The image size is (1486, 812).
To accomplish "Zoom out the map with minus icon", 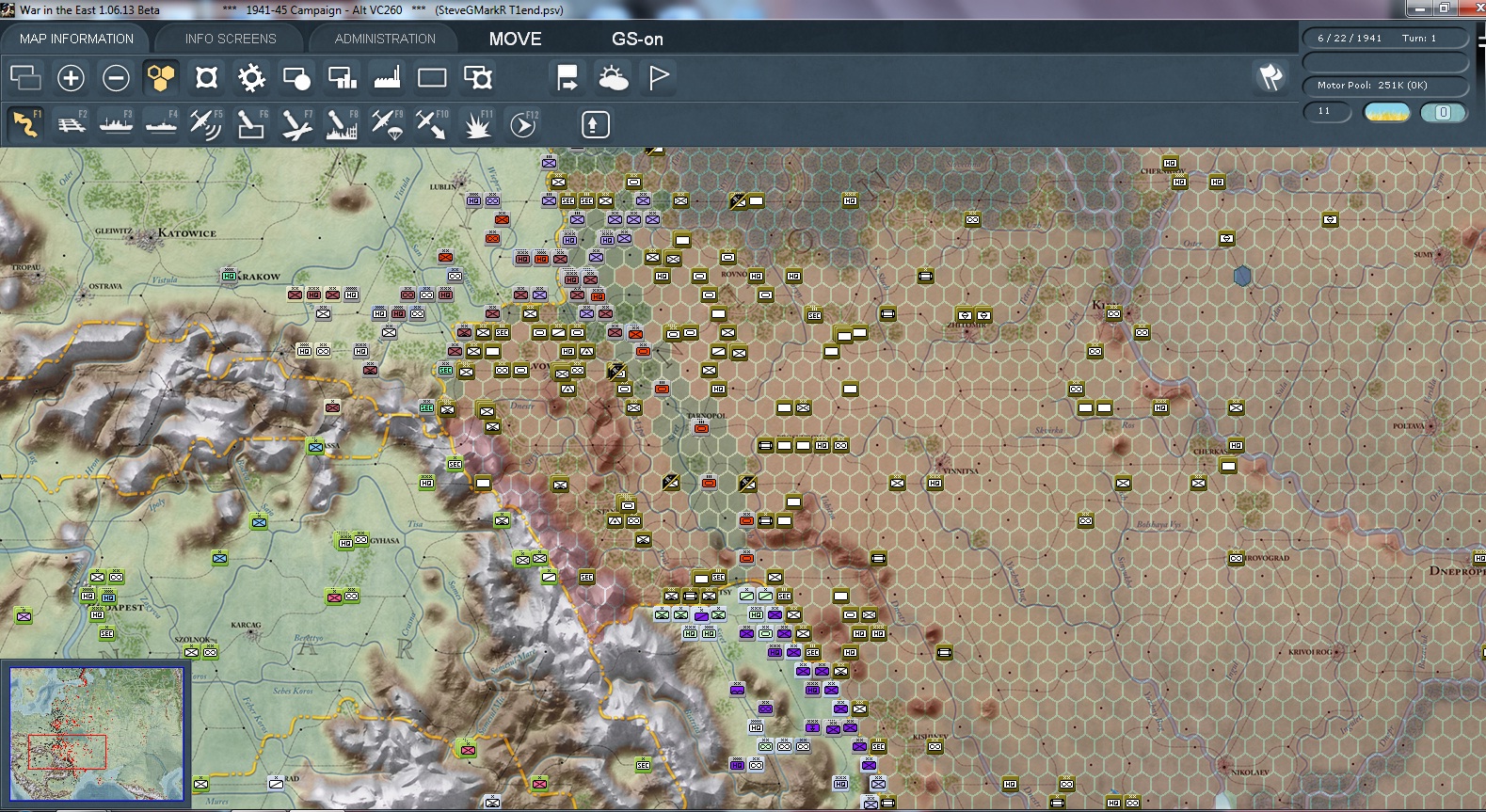I will coord(116,77).
